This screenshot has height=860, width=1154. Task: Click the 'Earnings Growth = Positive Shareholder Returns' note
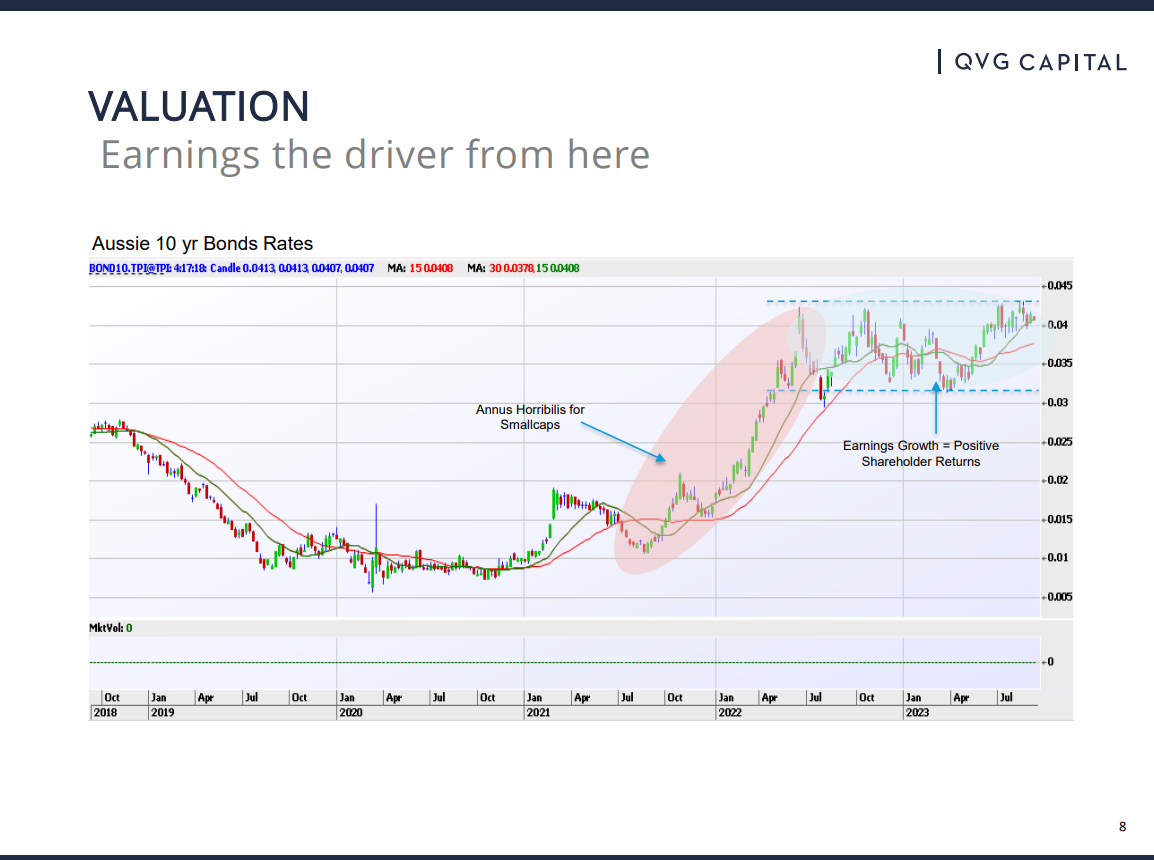click(920, 453)
